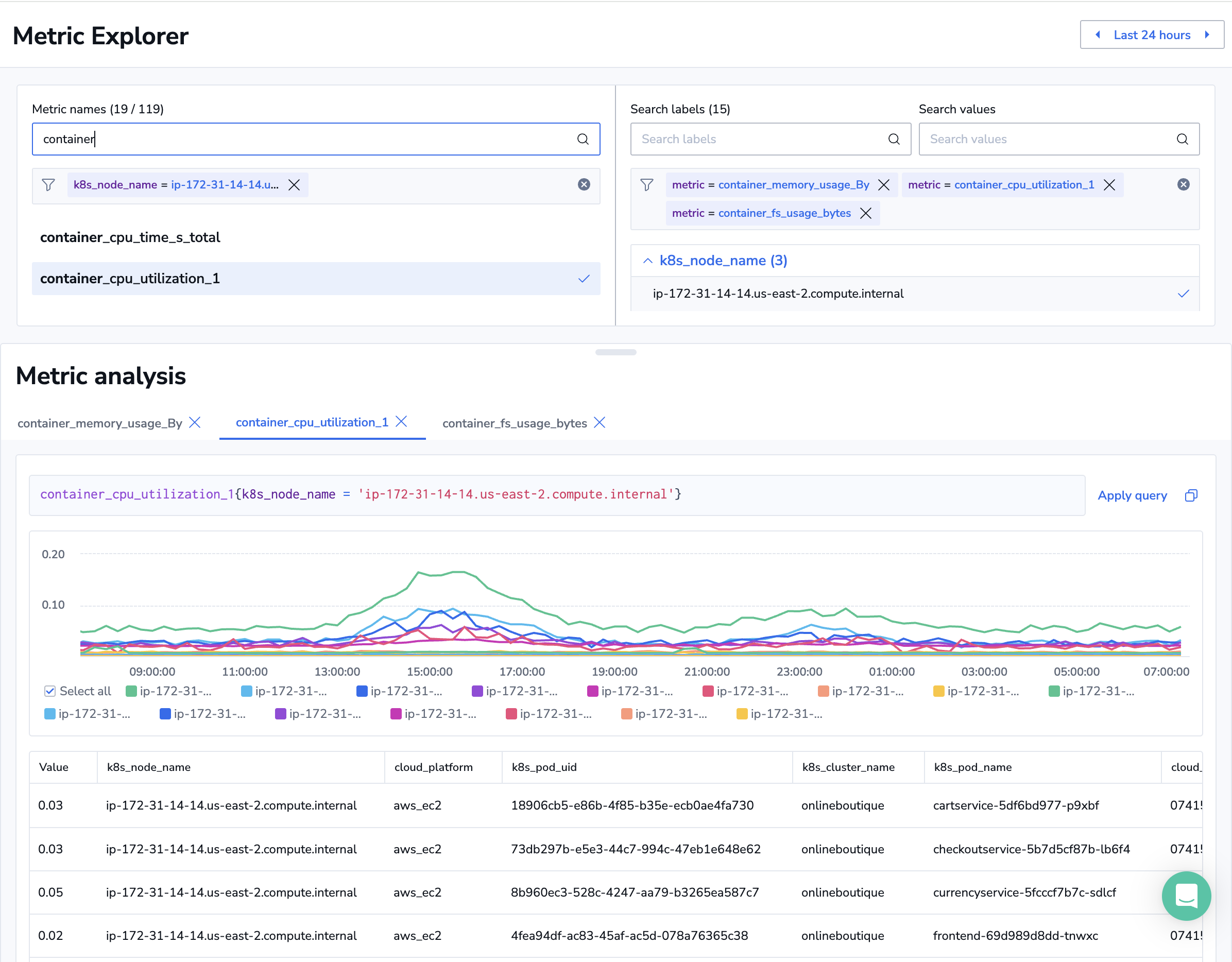Click the next time range arrow
Image resolution: width=1232 pixels, height=962 pixels.
(x=1207, y=35)
